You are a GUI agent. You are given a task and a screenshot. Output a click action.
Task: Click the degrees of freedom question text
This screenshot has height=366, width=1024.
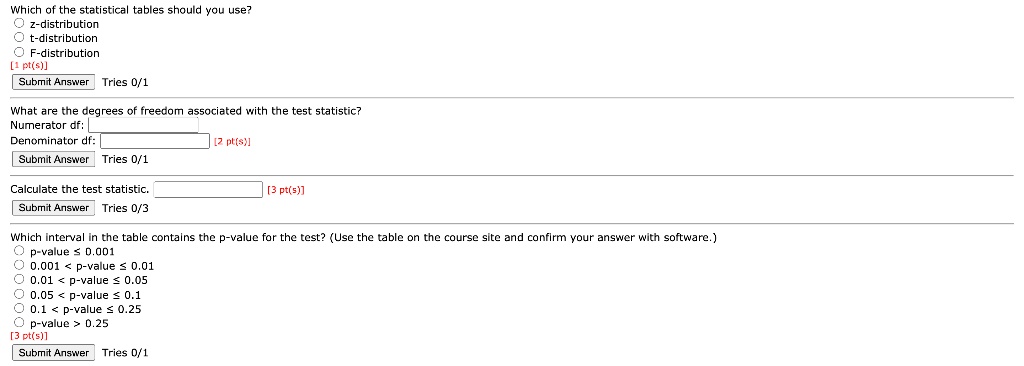coord(186,110)
